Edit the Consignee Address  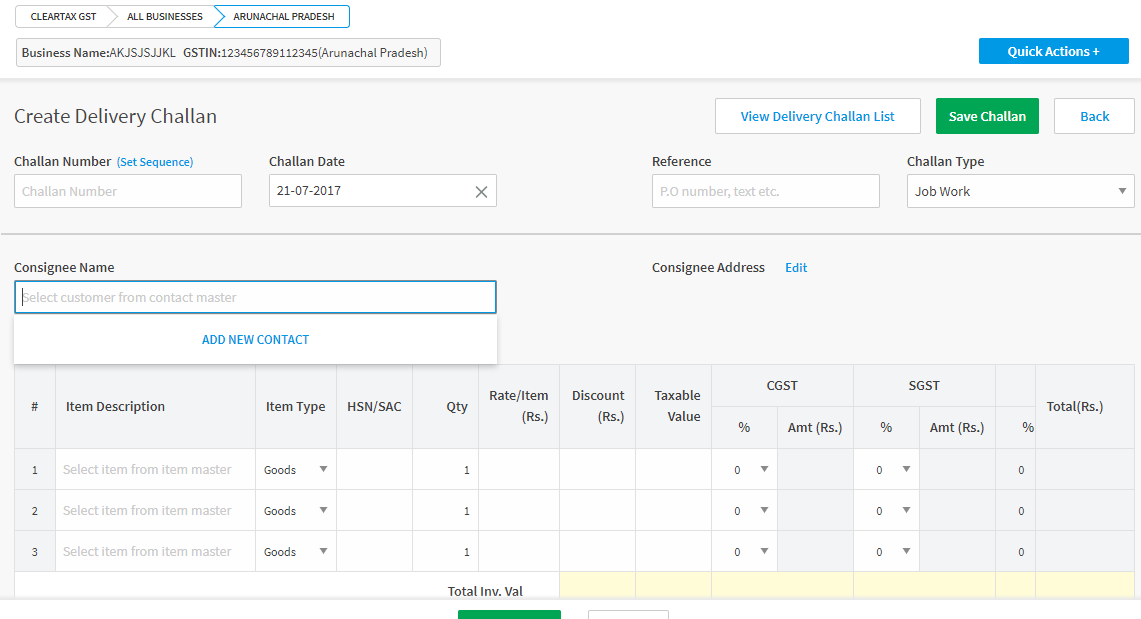pyautogui.click(x=796, y=267)
